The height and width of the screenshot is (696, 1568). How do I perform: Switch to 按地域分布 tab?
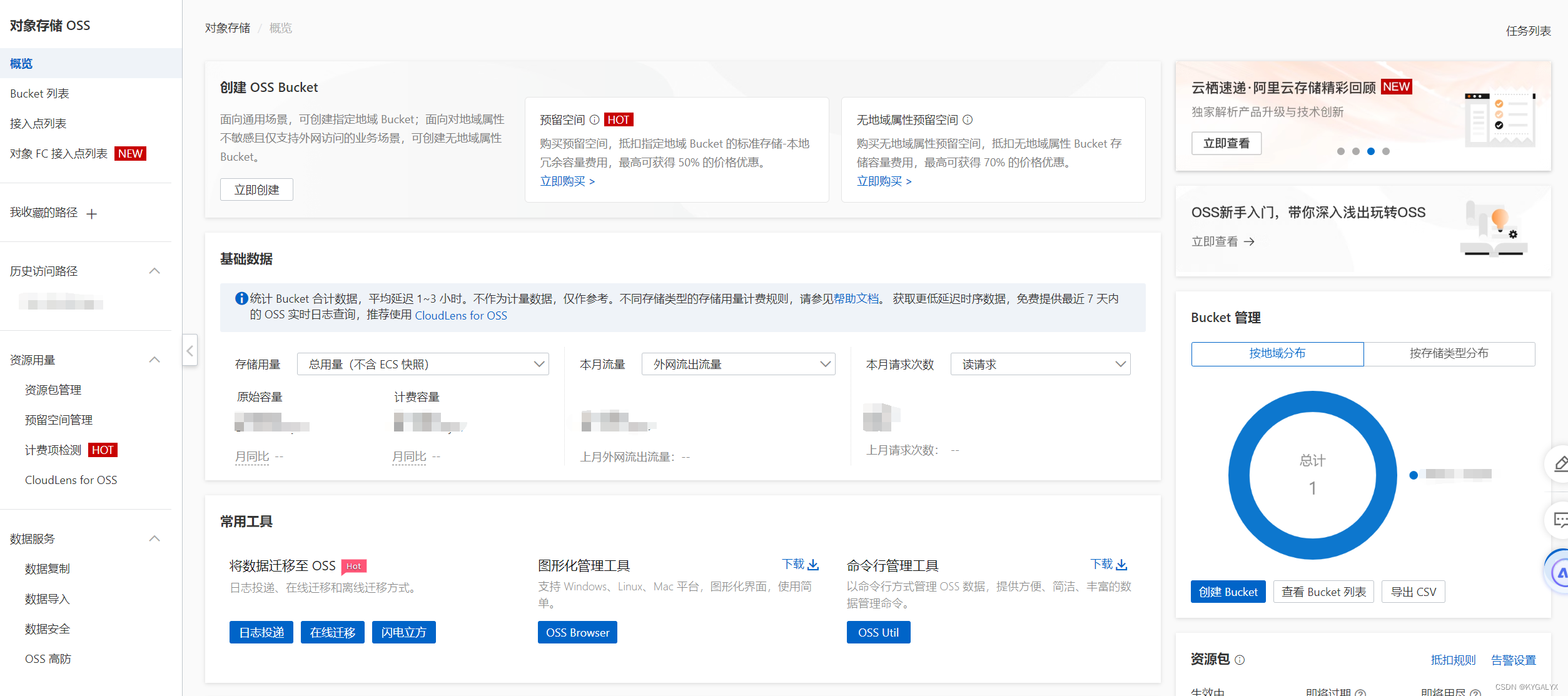pos(1277,353)
